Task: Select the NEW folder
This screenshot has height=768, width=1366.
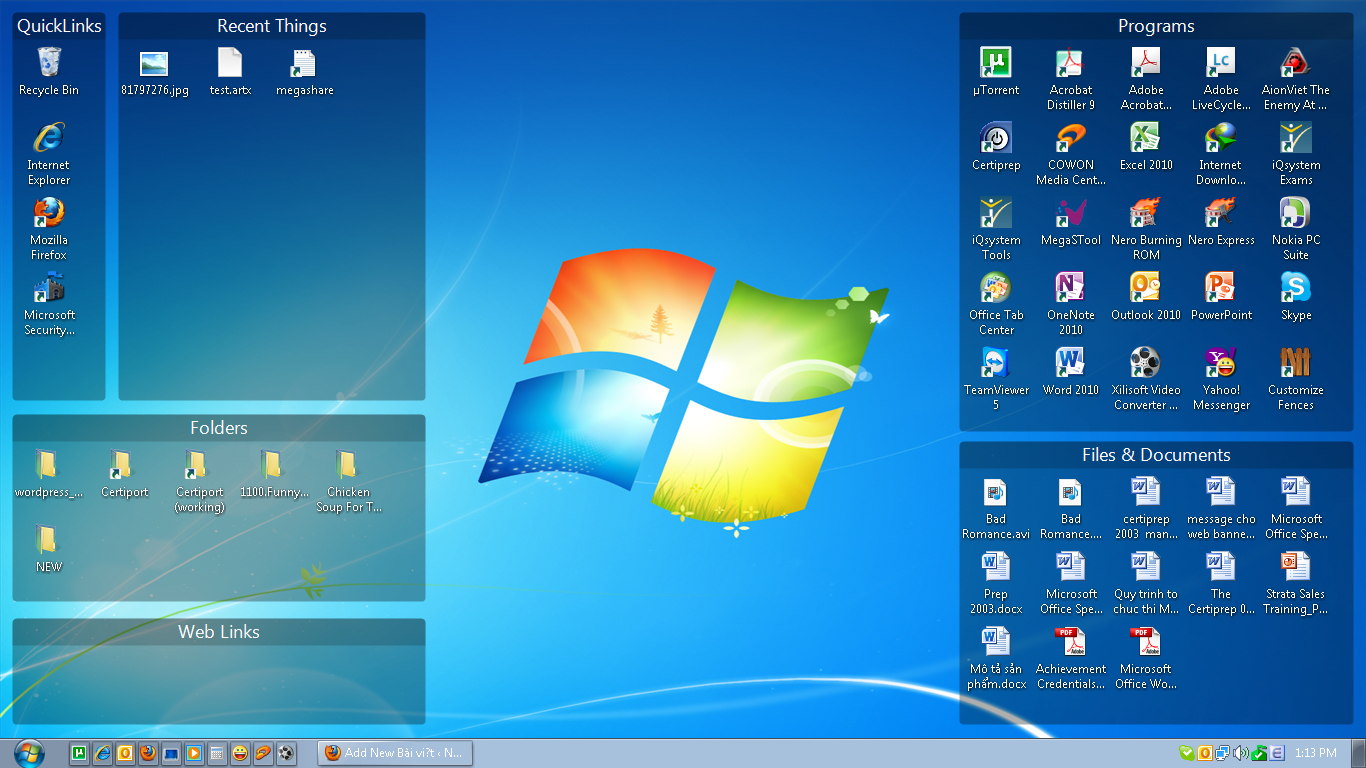Action: click(48, 548)
